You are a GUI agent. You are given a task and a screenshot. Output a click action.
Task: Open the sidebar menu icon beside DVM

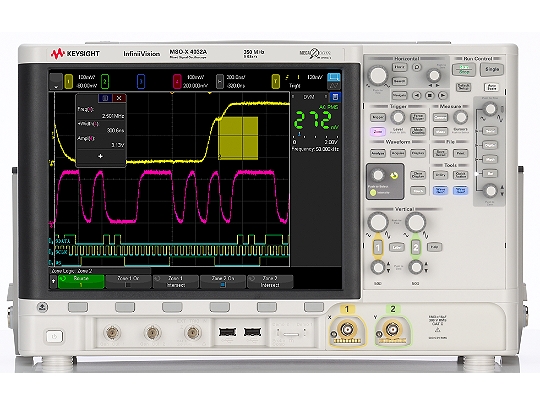pos(334,97)
